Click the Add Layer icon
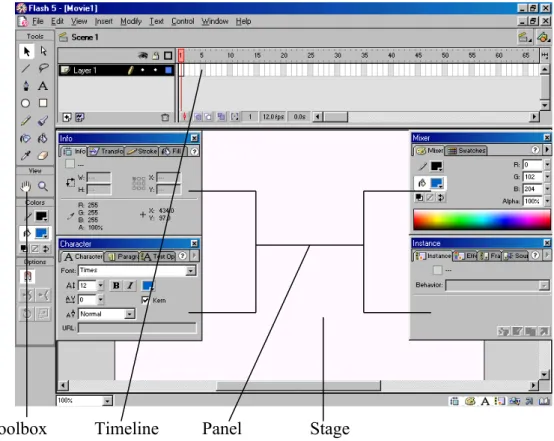The width and height of the screenshot is (554, 441). 67,117
